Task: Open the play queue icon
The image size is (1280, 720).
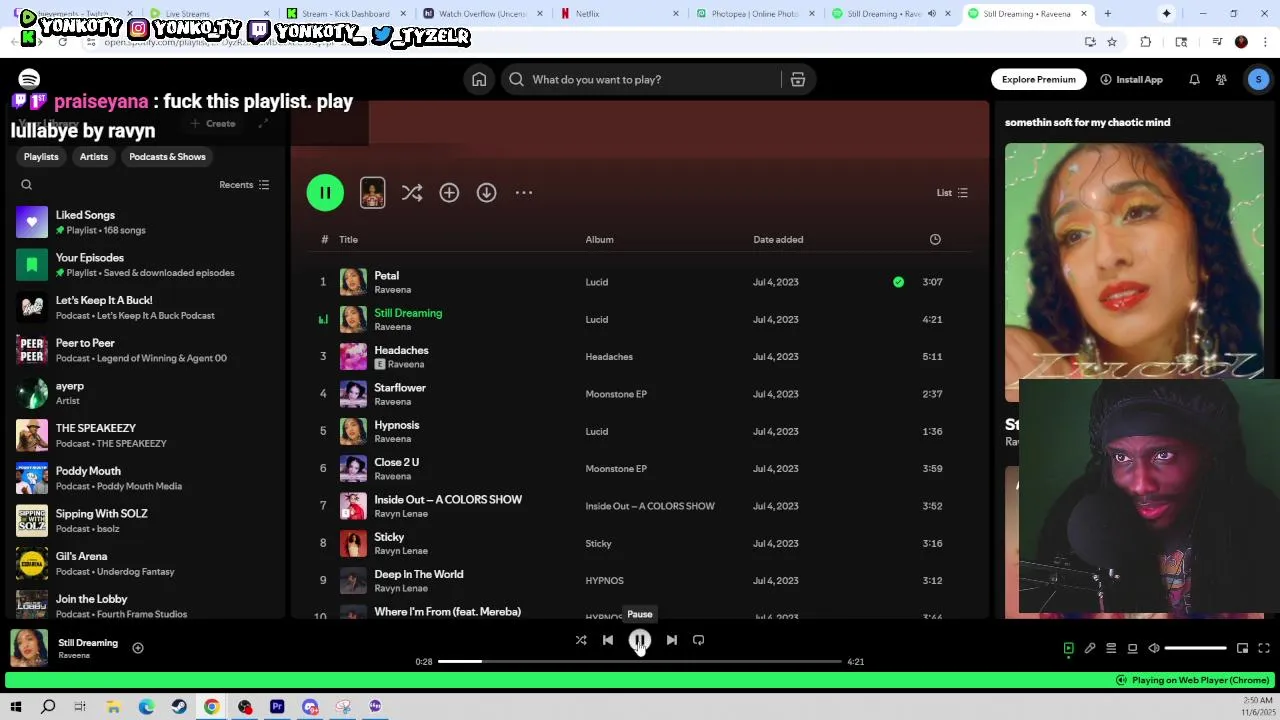Action: [1111, 648]
